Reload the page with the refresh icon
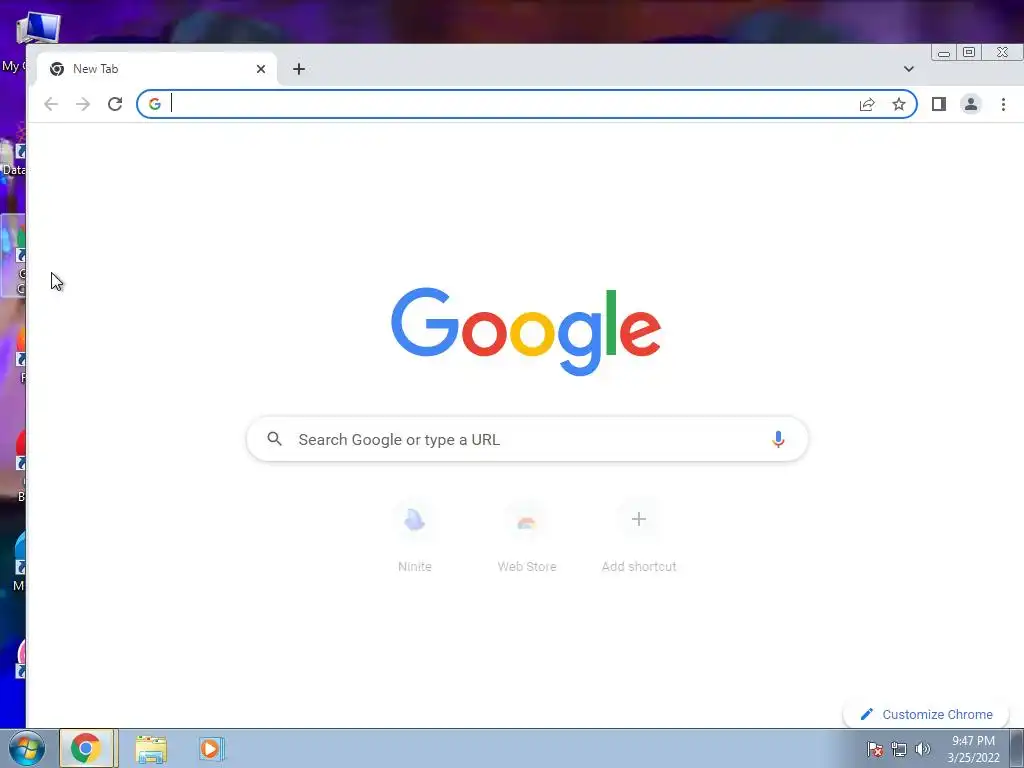1024x768 pixels. [115, 104]
